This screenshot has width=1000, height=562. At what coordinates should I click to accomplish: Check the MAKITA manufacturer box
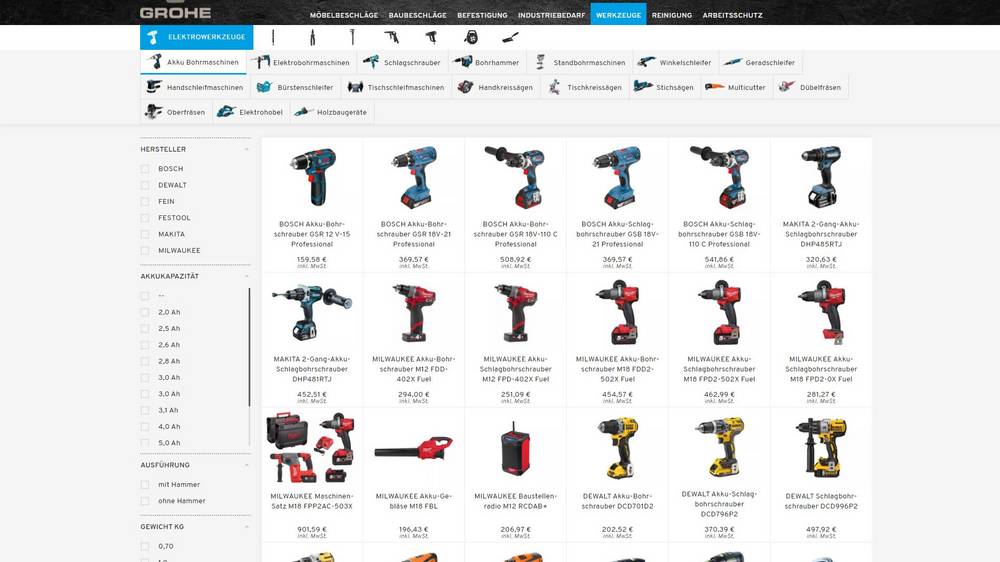pyautogui.click(x=145, y=234)
